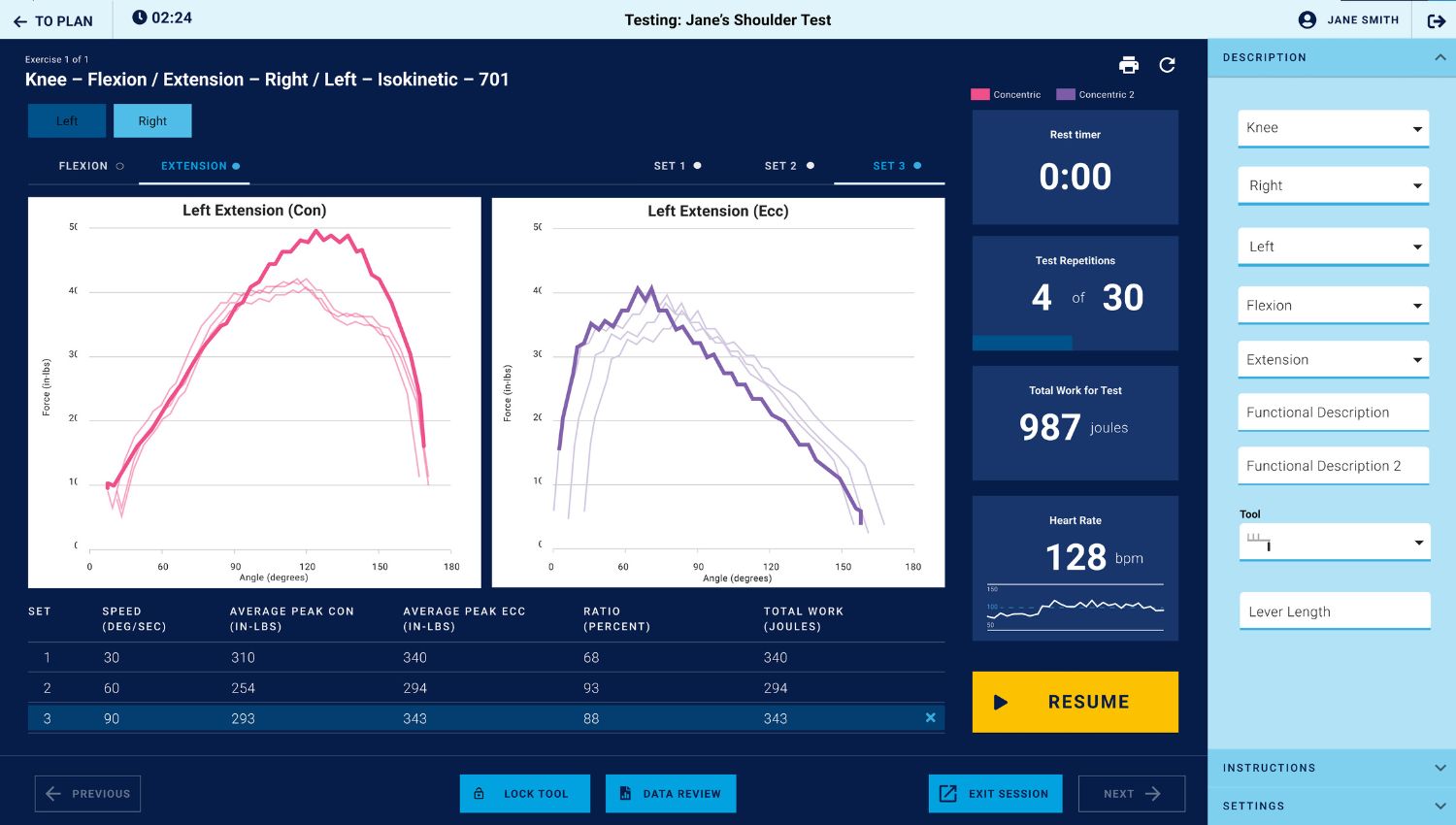This screenshot has height=825, width=1456.
Task: Click the refresh icon above rest timer
Action: (1167, 65)
